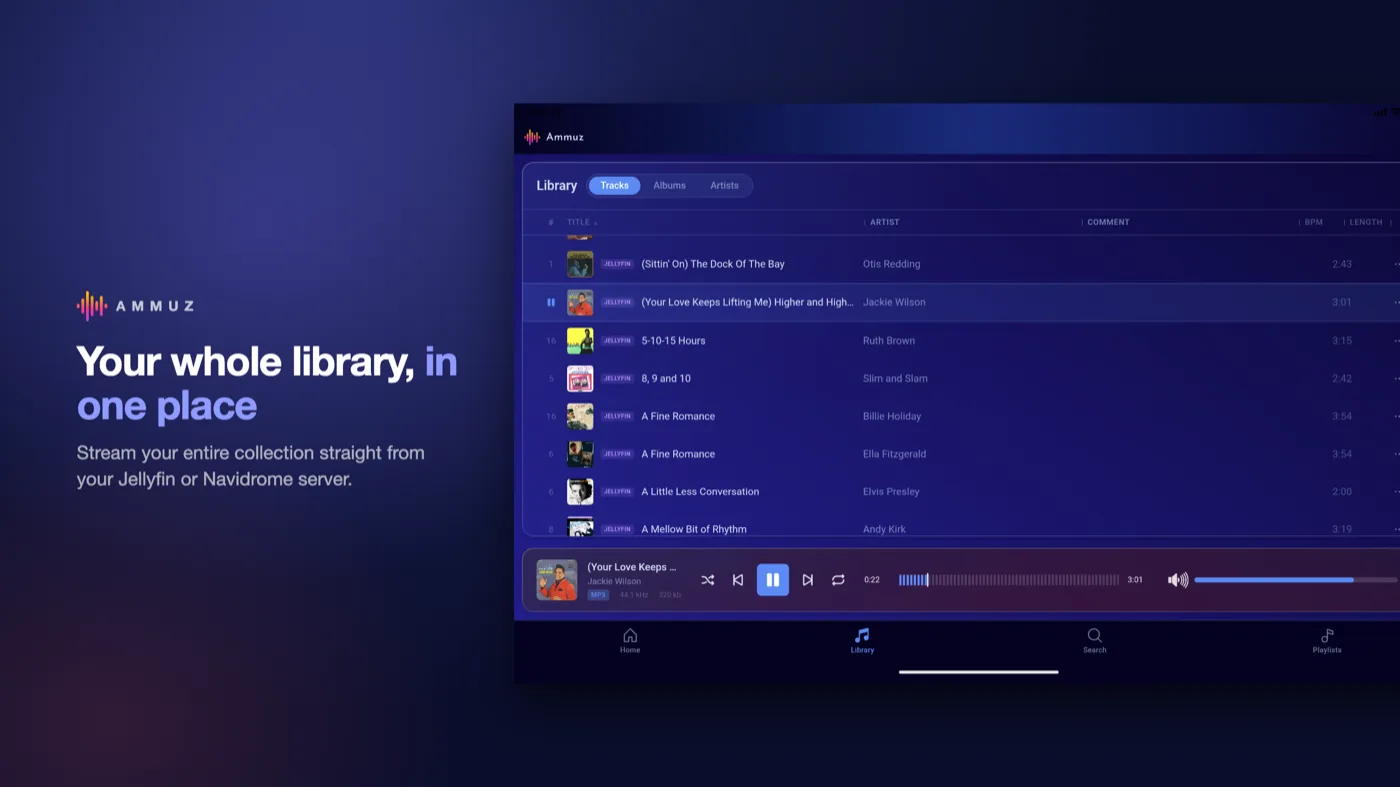Image resolution: width=1400 pixels, height=787 pixels.
Task: Click Jackie Wilson name in player bar
Action: tap(614, 581)
